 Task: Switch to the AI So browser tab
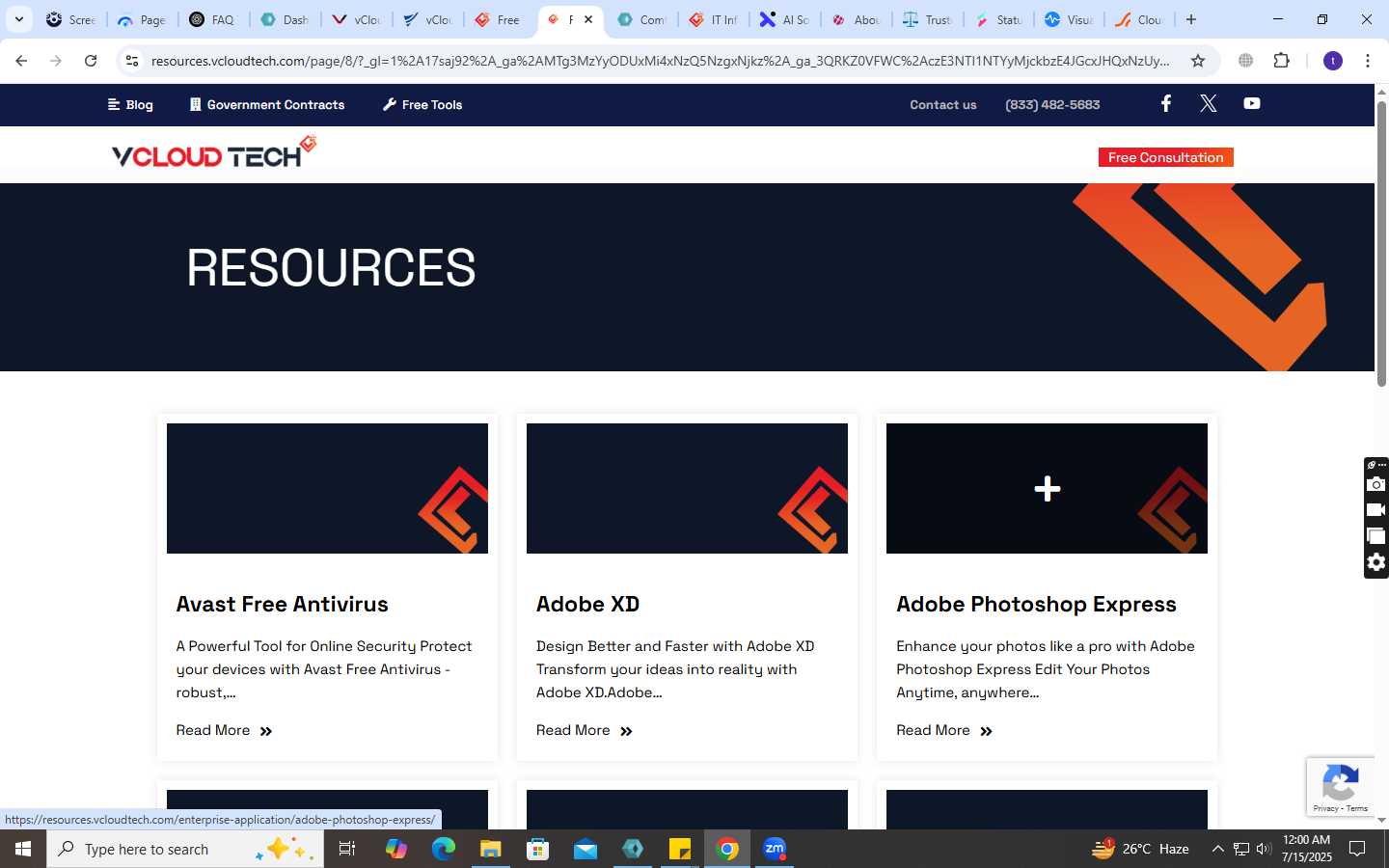coord(785,19)
